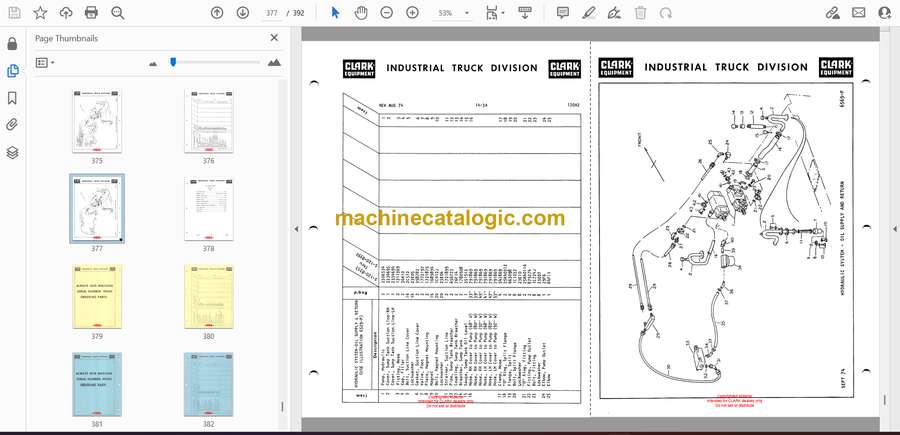Select yellow page 380 thumbnail
This screenshot has height=435, width=900.
click(208, 297)
